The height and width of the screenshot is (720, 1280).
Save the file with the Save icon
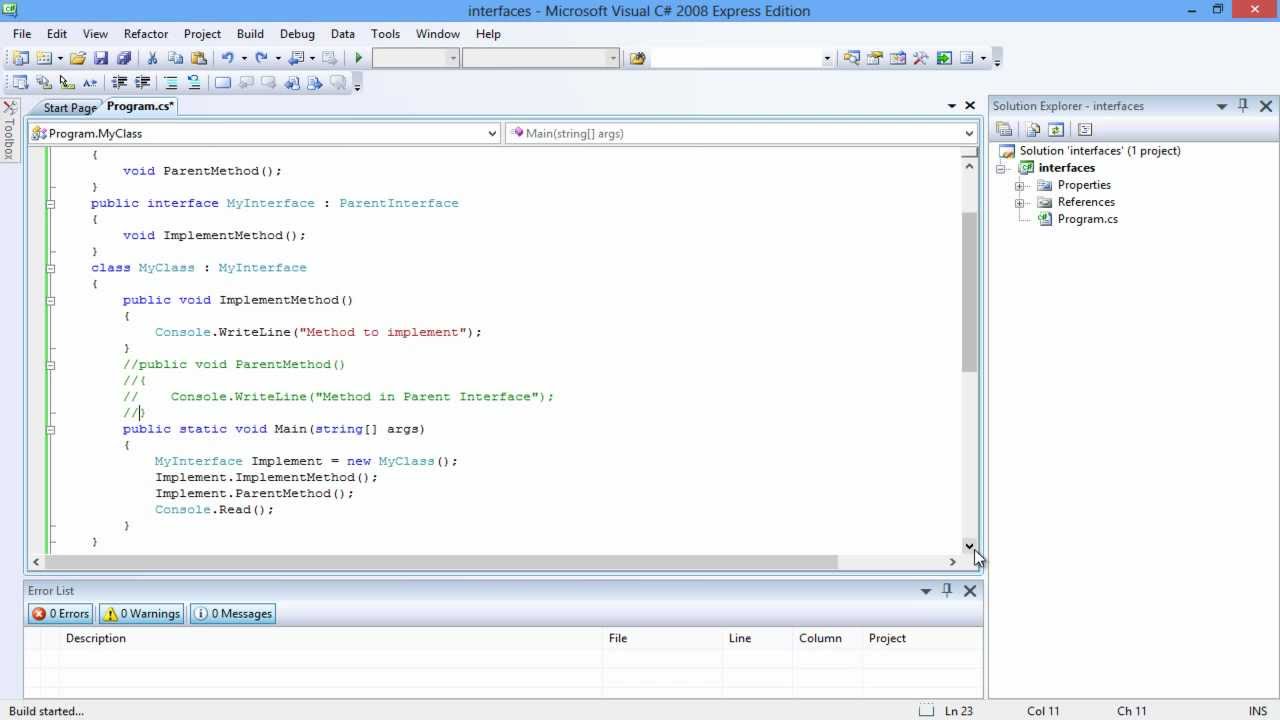point(101,58)
